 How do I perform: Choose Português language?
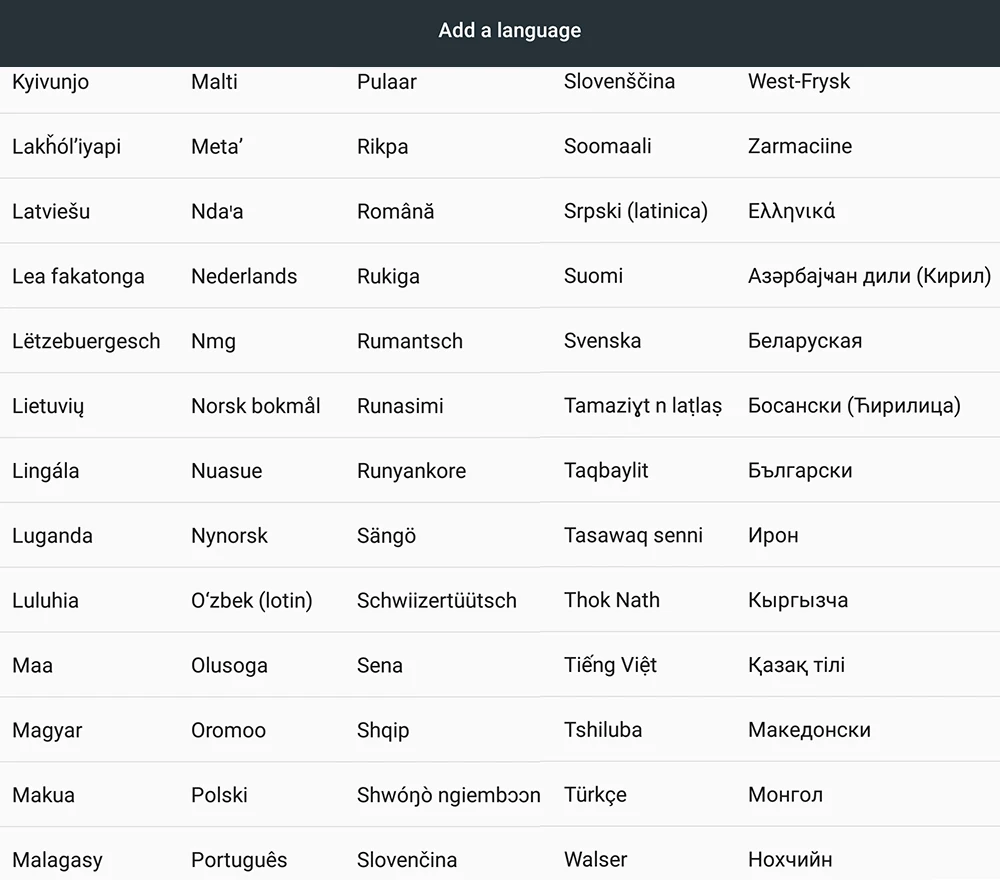coord(239,860)
